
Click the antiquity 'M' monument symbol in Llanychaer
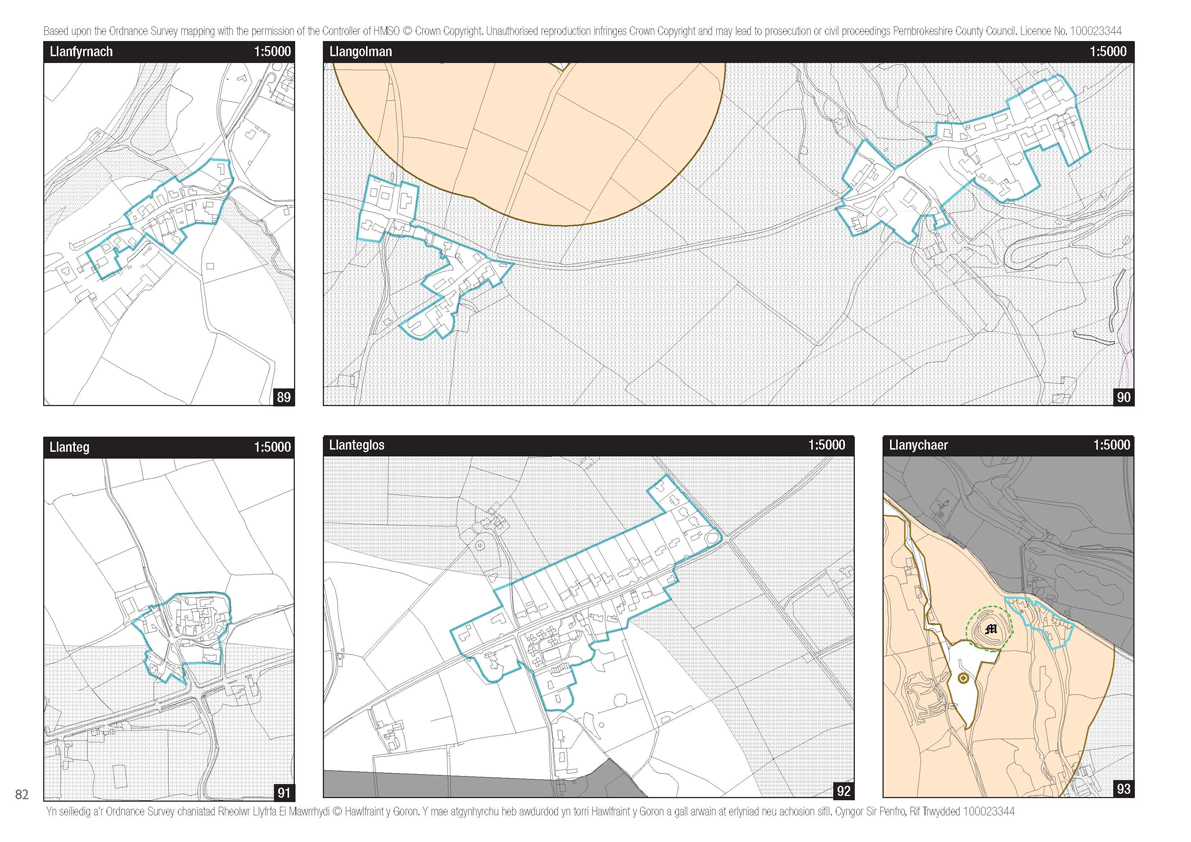pyautogui.click(x=989, y=629)
